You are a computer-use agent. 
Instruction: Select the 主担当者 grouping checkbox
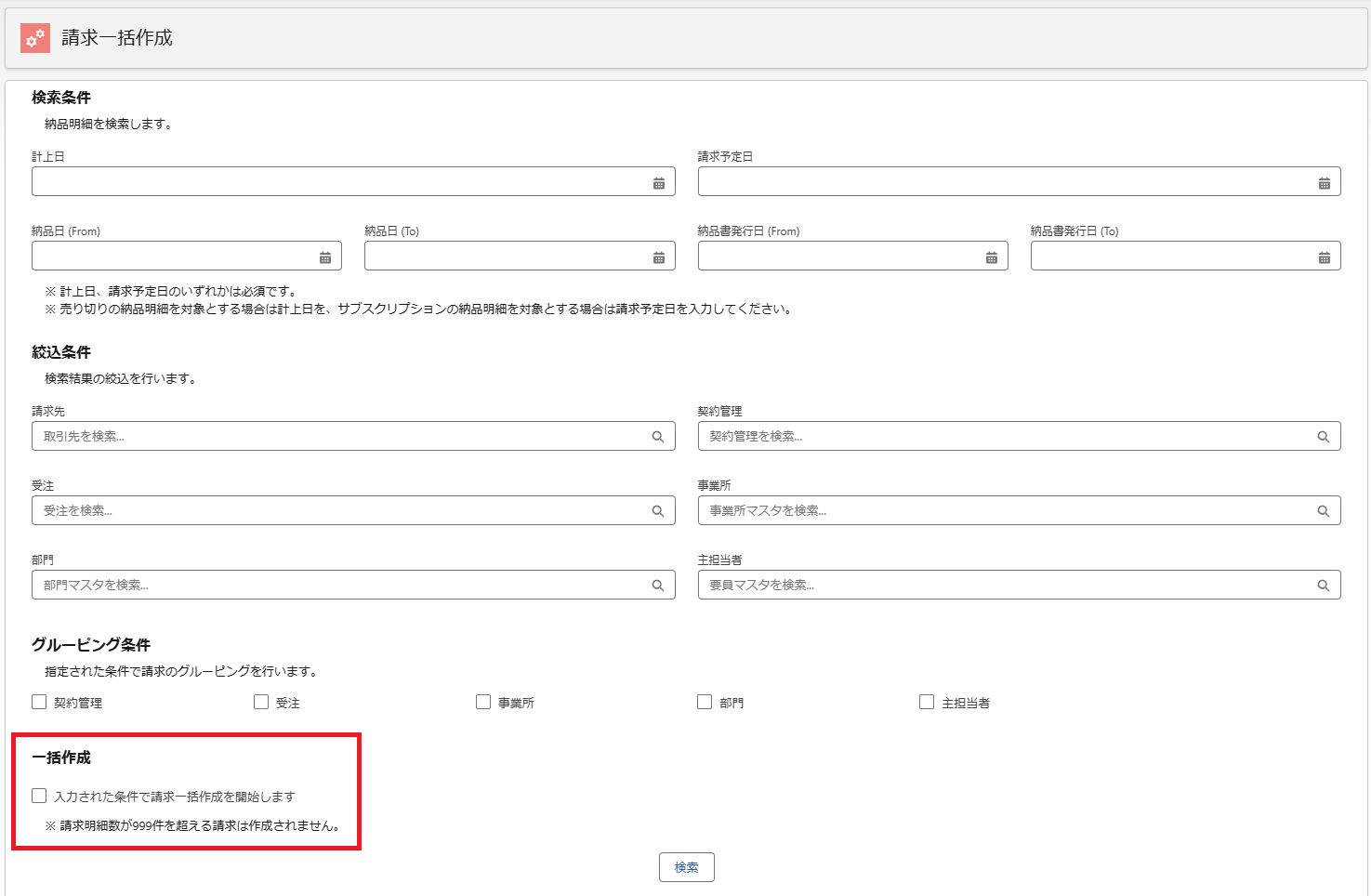(927, 702)
